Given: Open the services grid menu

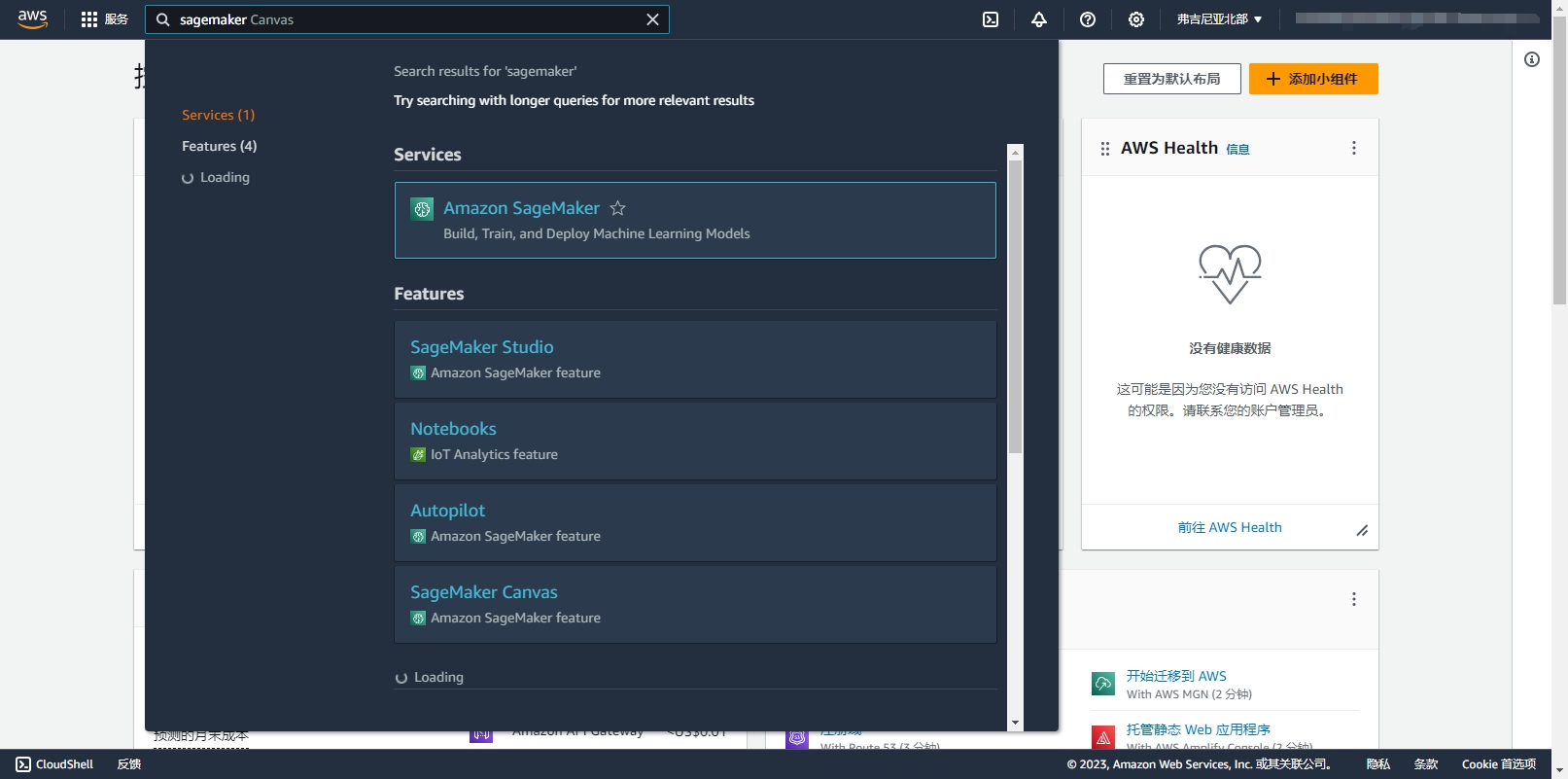Looking at the screenshot, I should (89, 19).
